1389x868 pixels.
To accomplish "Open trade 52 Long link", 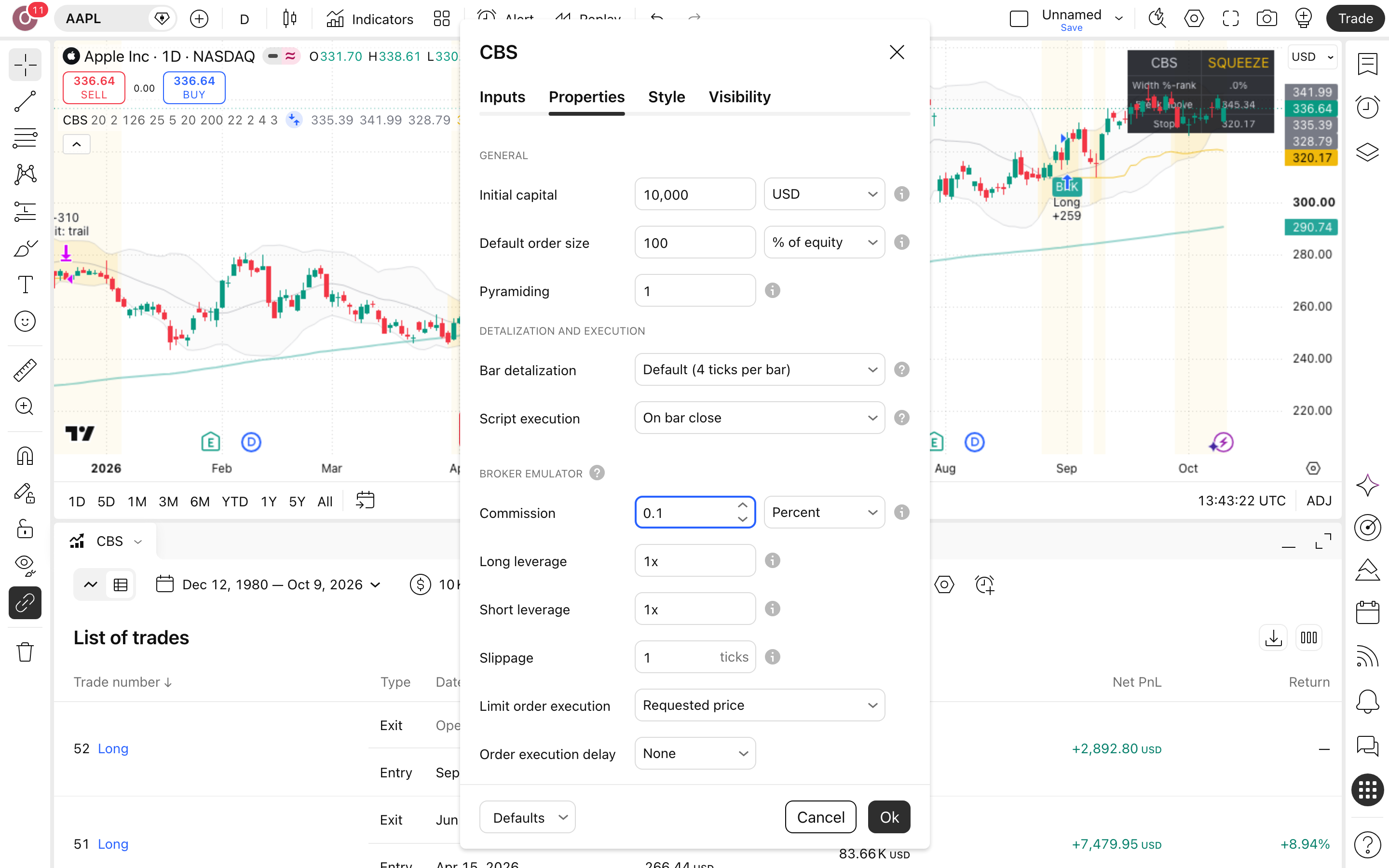I will click(x=113, y=748).
